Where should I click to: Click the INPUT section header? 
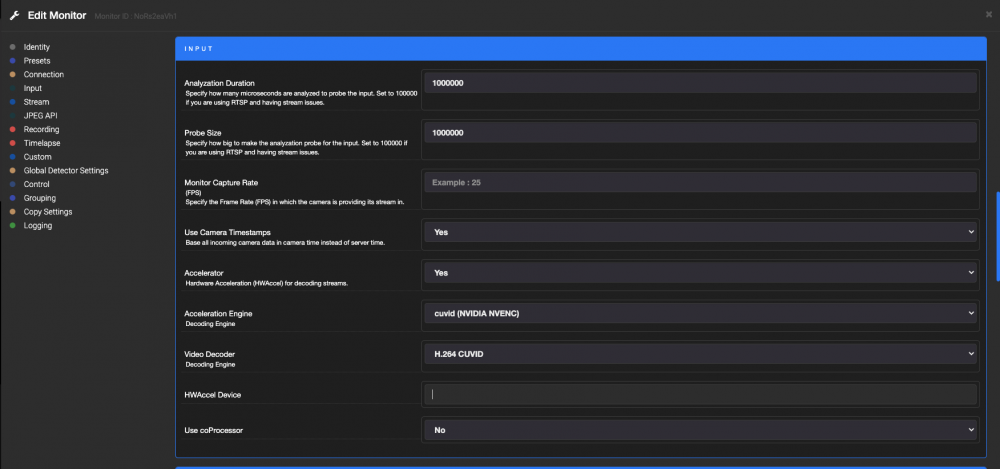[x=581, y=48]
